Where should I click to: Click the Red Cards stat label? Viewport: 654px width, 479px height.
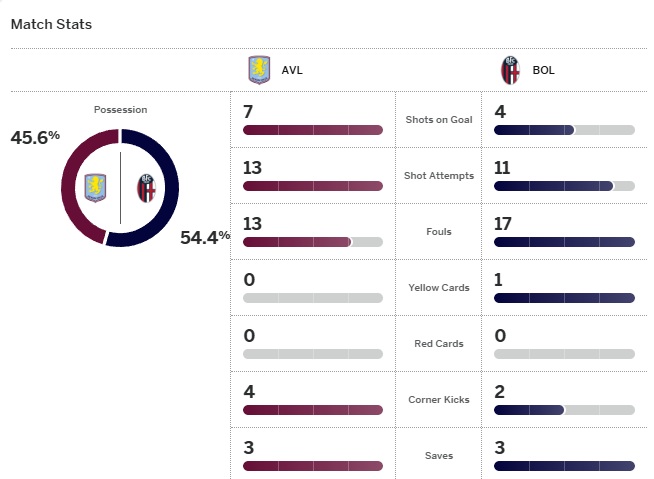click(x=439, y=344)
